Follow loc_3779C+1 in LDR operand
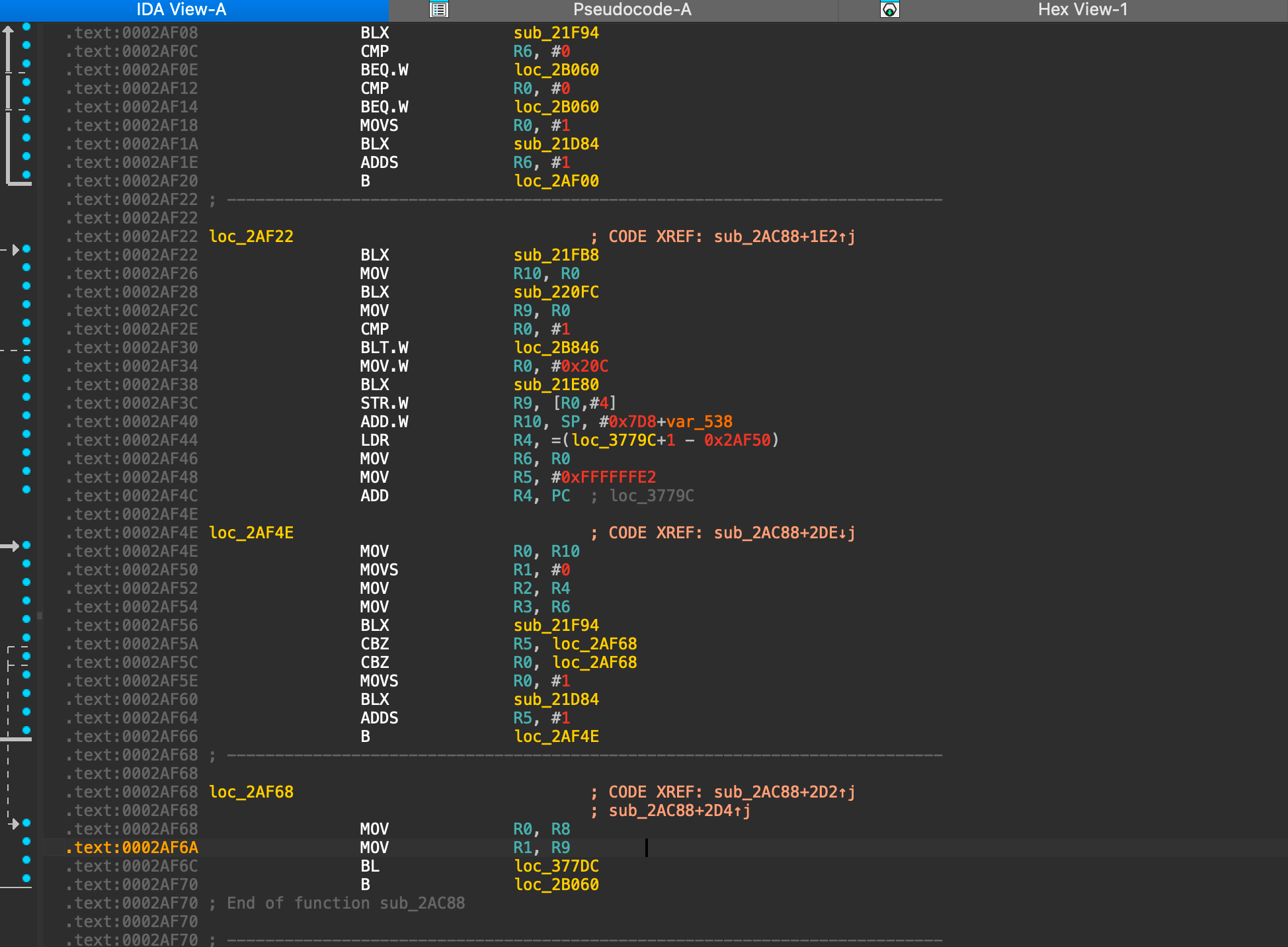1288x947 pixels. point(624,440)
